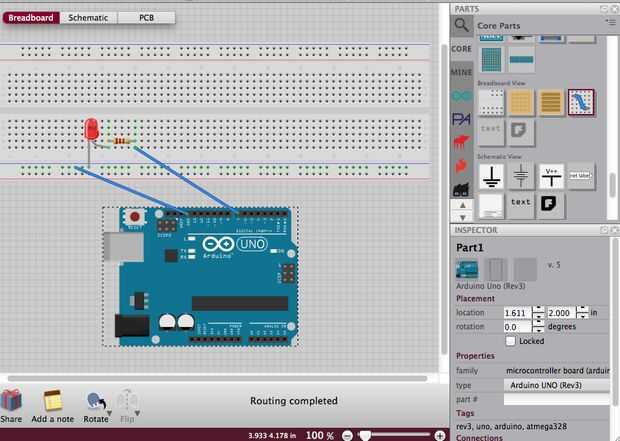Open the Parts panel options menu icon
The width and height of the screenshot is (620, 441).
(611, 22)
